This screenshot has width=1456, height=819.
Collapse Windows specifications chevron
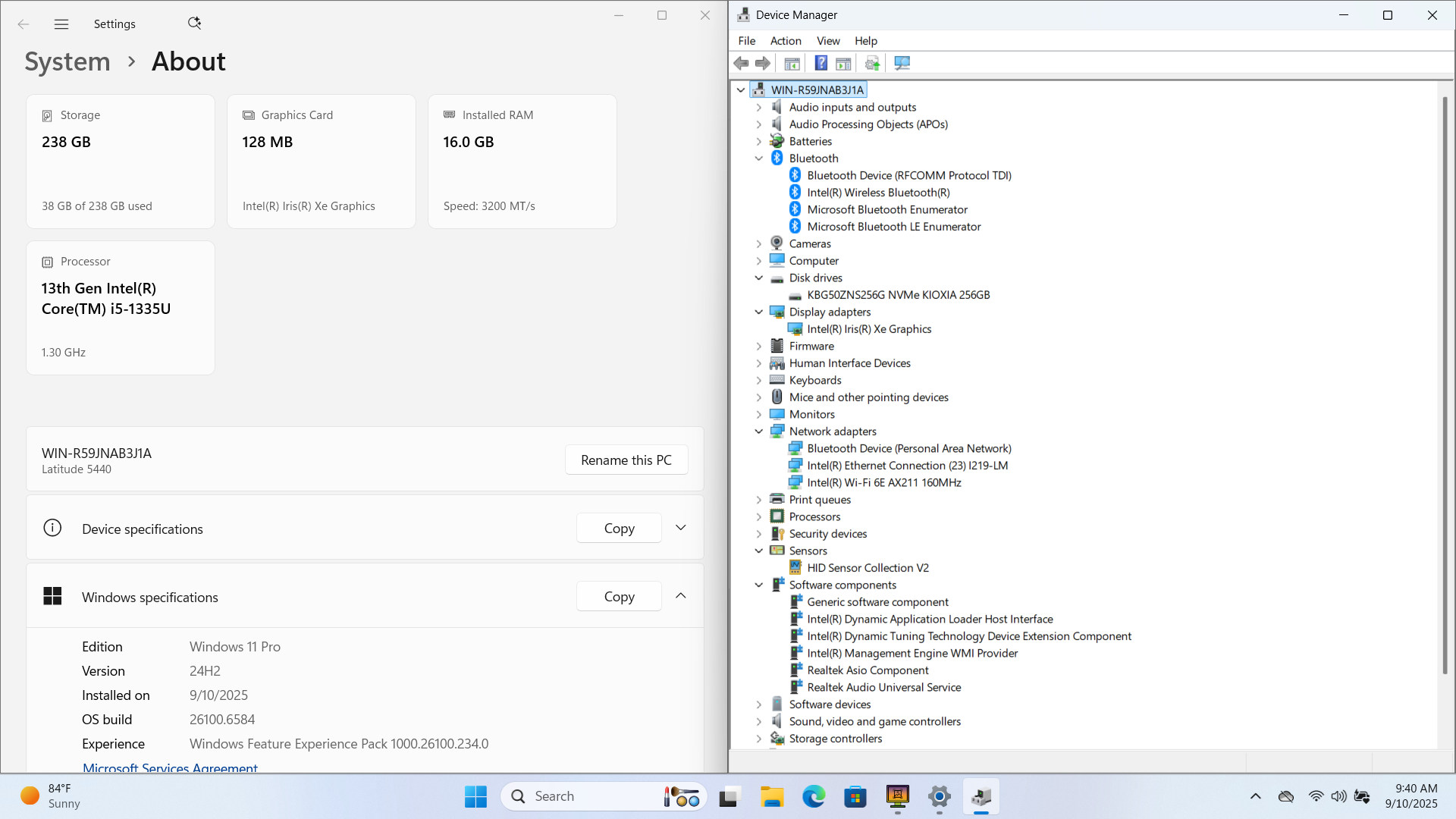[680, 596]
